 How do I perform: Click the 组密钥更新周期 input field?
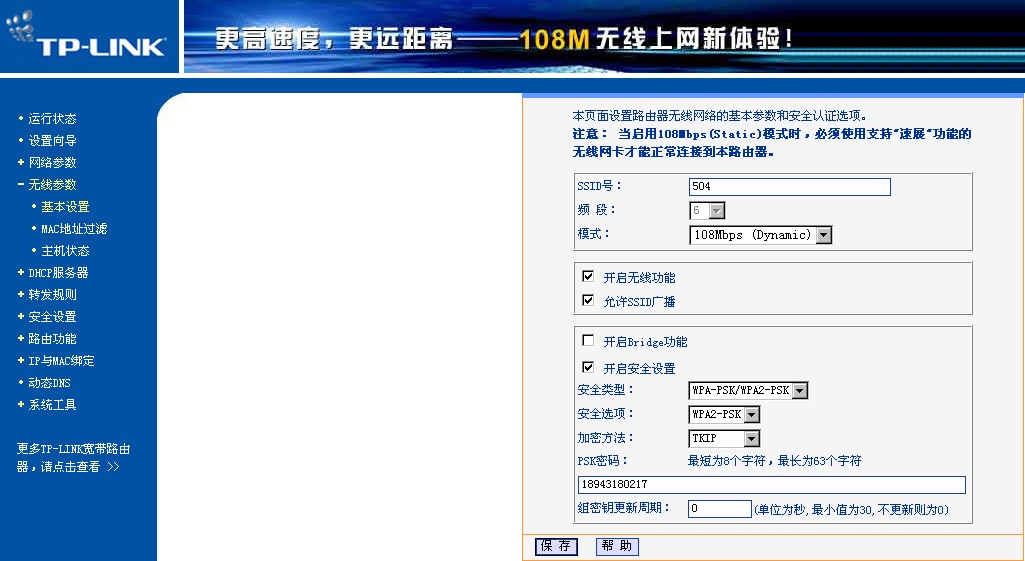[x=720, y=509]
